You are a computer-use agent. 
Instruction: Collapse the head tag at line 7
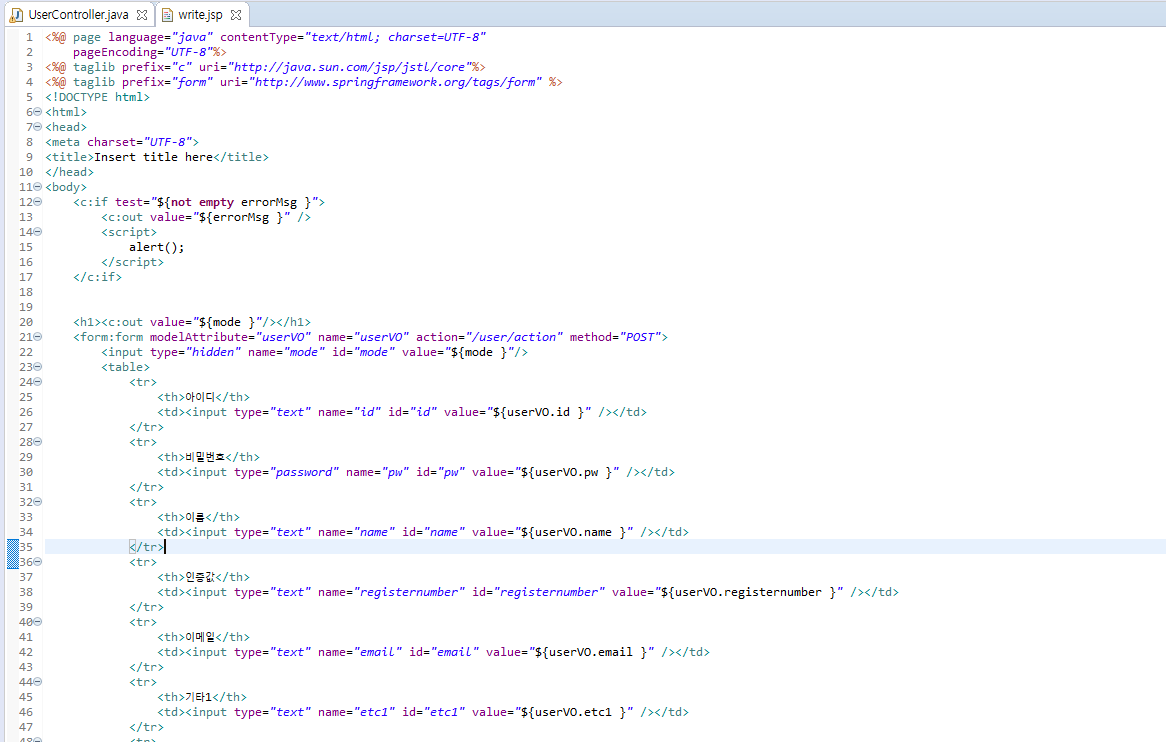[38, 126]
